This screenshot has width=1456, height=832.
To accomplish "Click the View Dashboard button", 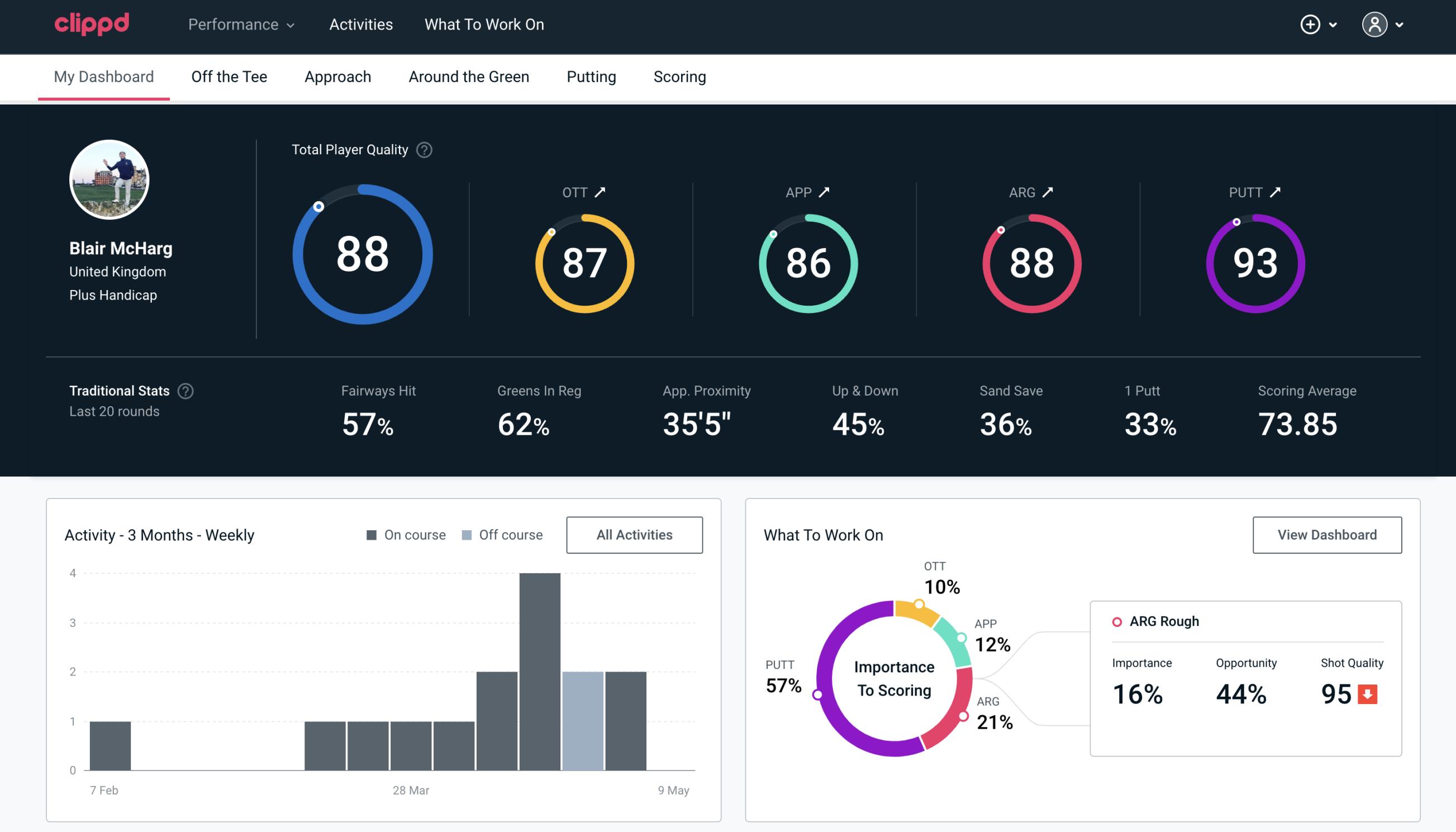I will 1326,534.
